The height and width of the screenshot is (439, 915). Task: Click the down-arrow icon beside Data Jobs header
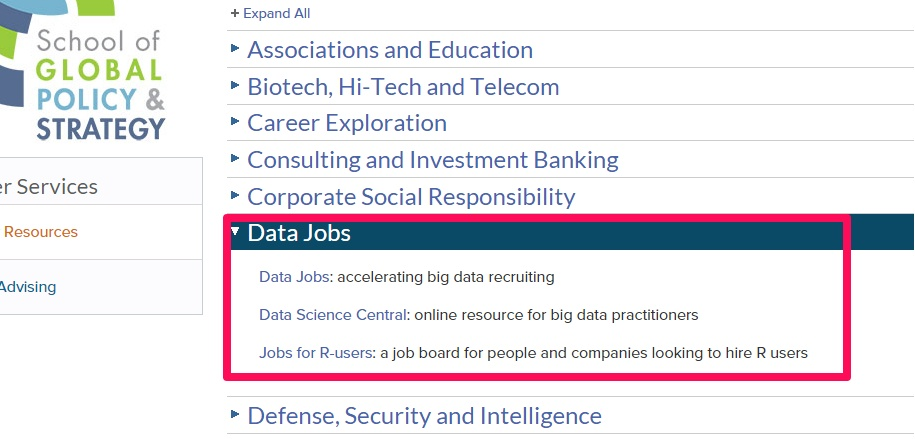tap(235, 232)
